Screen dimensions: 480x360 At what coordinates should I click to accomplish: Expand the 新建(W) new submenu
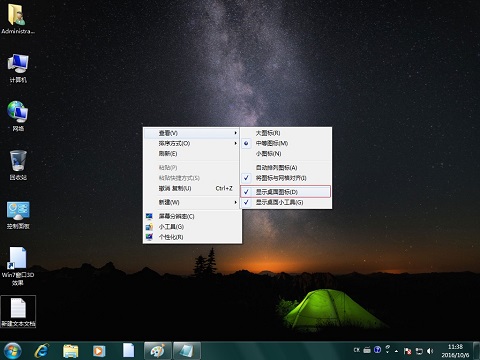192,202
